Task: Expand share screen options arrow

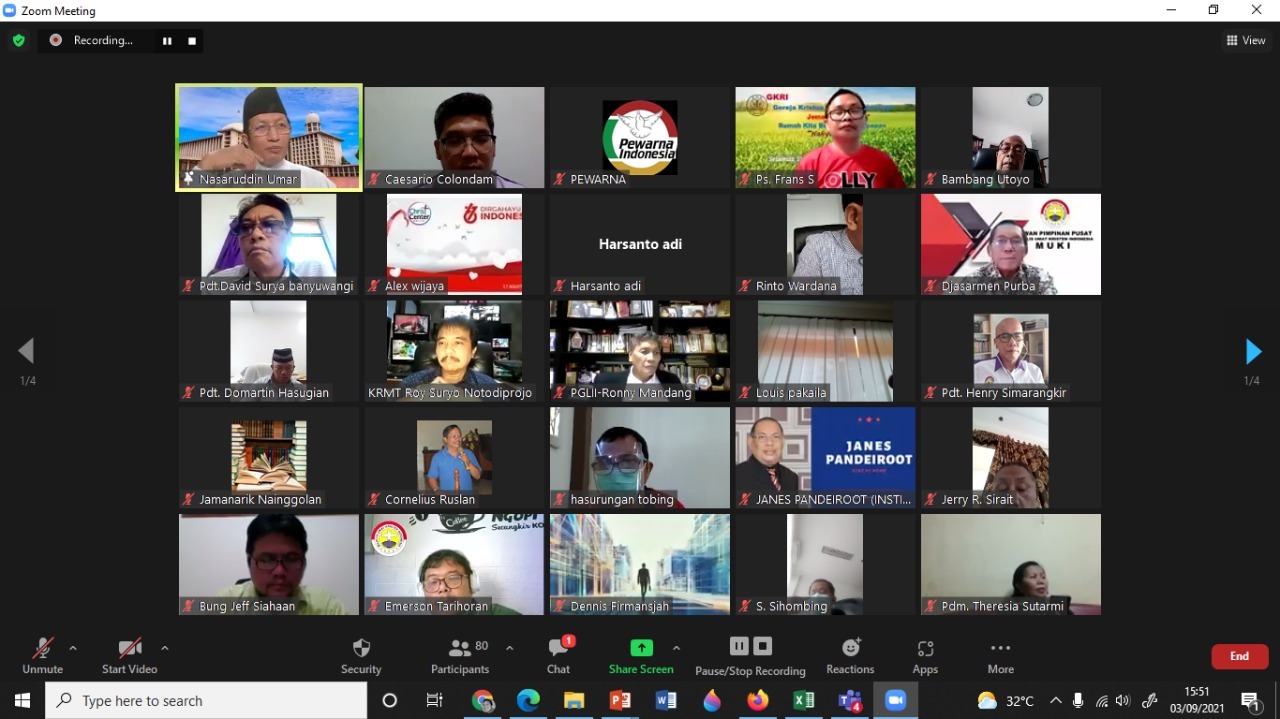Action: (x=676, y=648)
